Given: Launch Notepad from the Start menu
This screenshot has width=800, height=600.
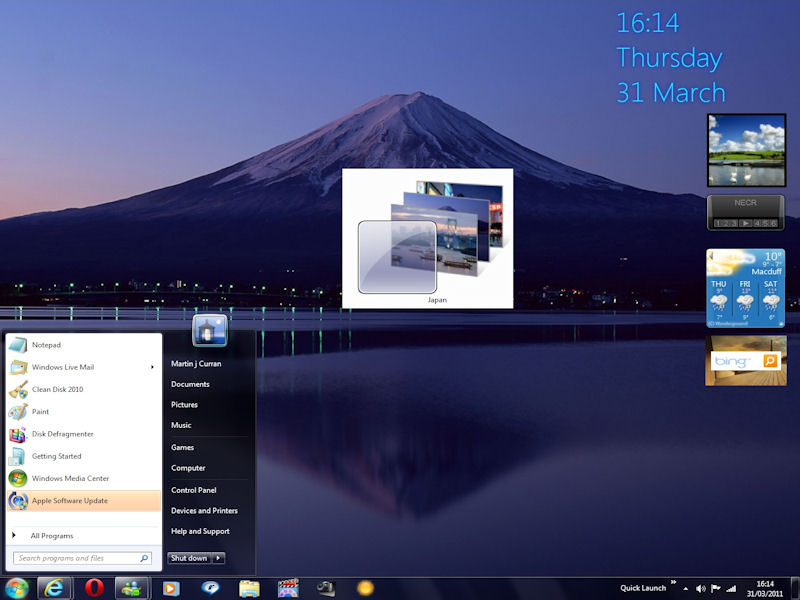Looking at the screenshot, I should pos(46,345).
